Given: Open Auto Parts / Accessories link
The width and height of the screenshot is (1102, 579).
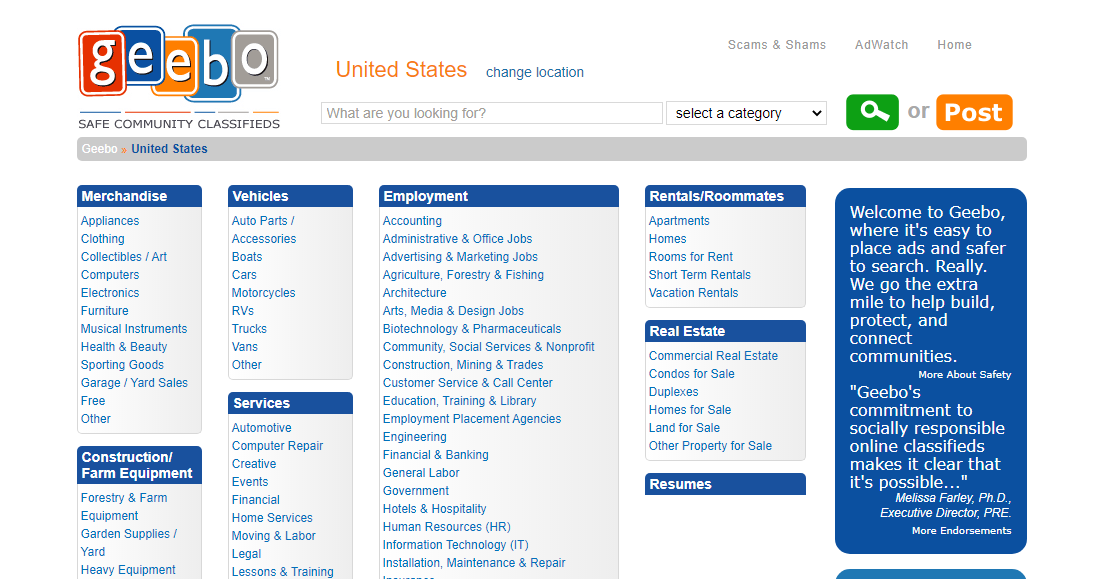Looking at the screenshot, I should [x=264, y=230].
